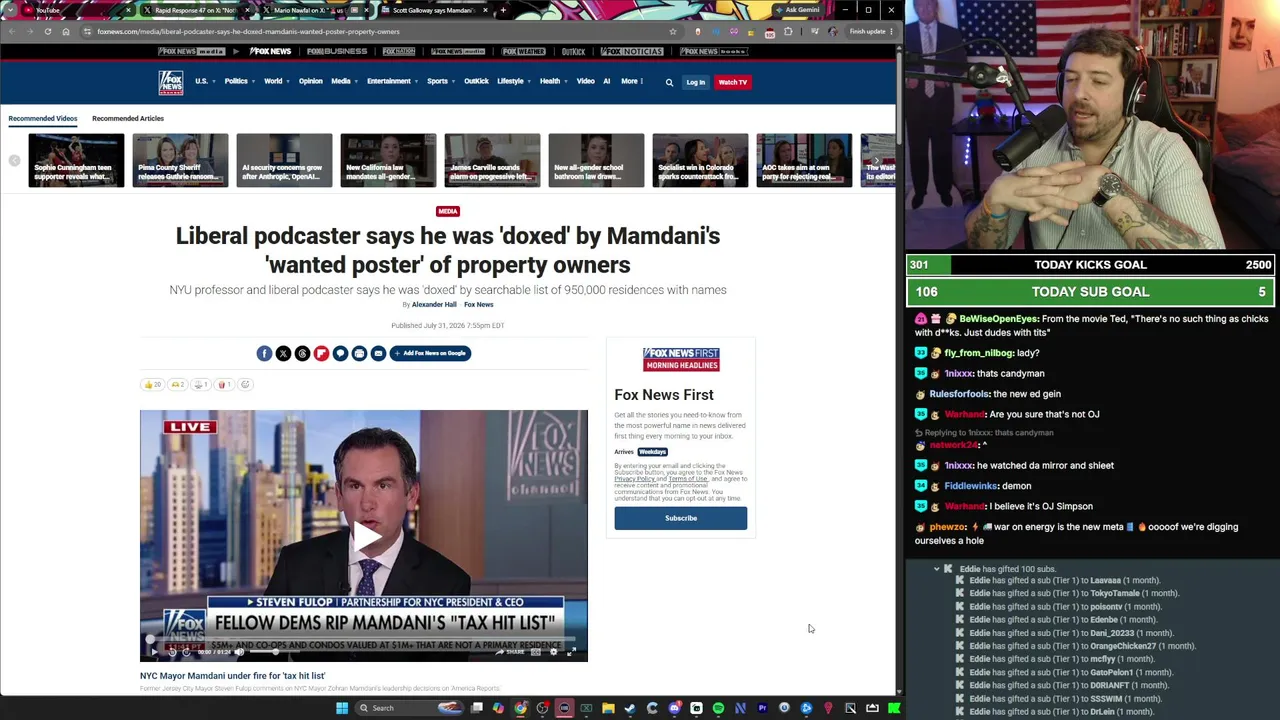Toggle closed captions on the video
Viewport: 1280px width, 720px height.
point(535,652)
